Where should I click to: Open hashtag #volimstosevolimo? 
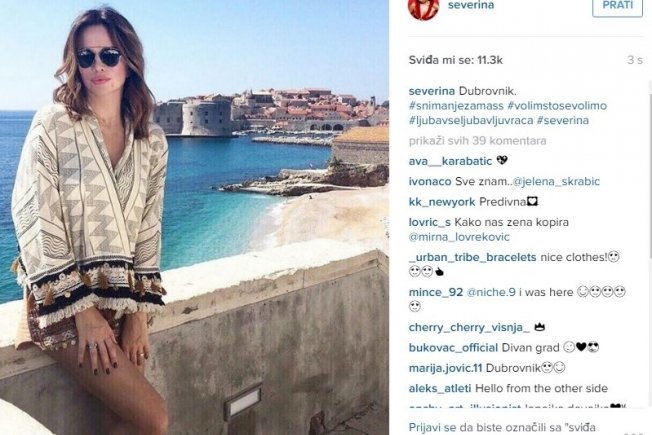[557, 106]
